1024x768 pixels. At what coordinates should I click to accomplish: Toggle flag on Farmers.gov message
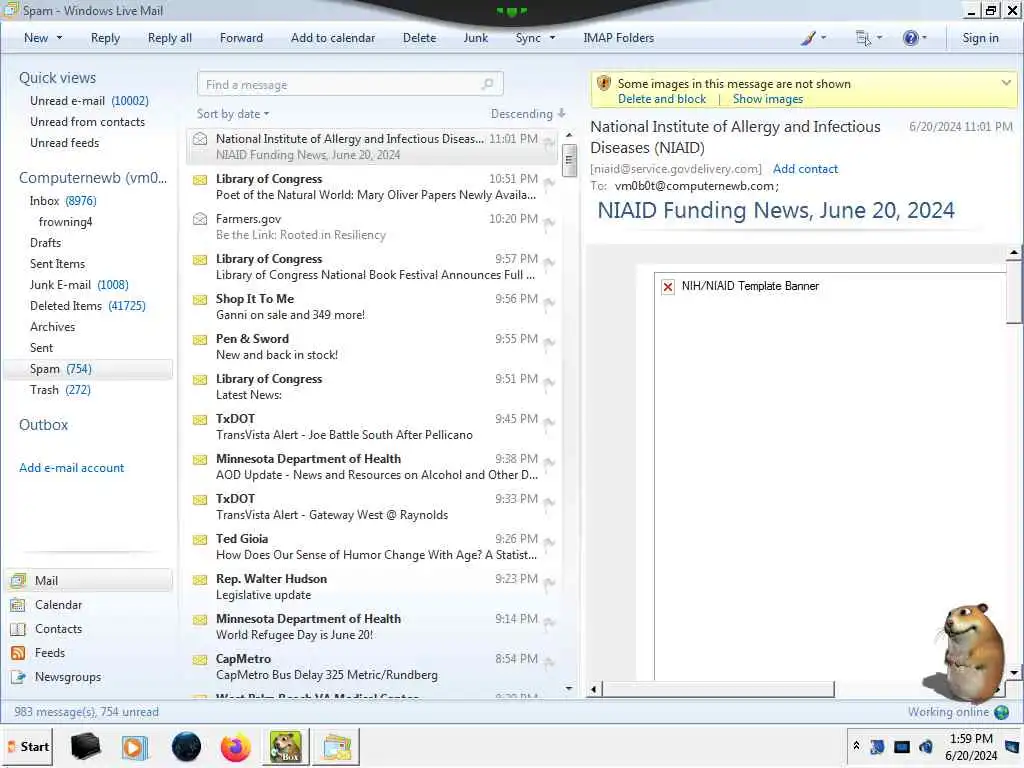coord(549,223)
